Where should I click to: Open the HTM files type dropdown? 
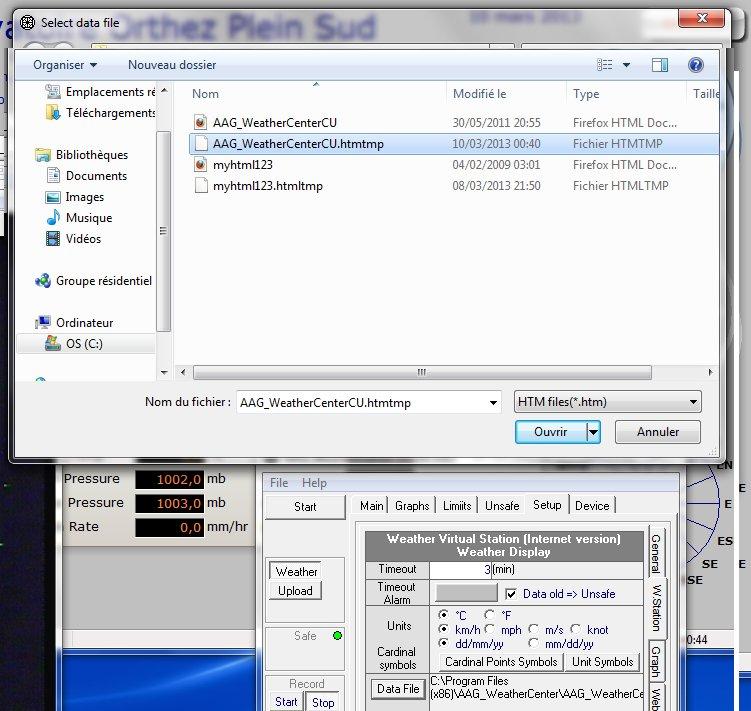click(x=607, y=402)
